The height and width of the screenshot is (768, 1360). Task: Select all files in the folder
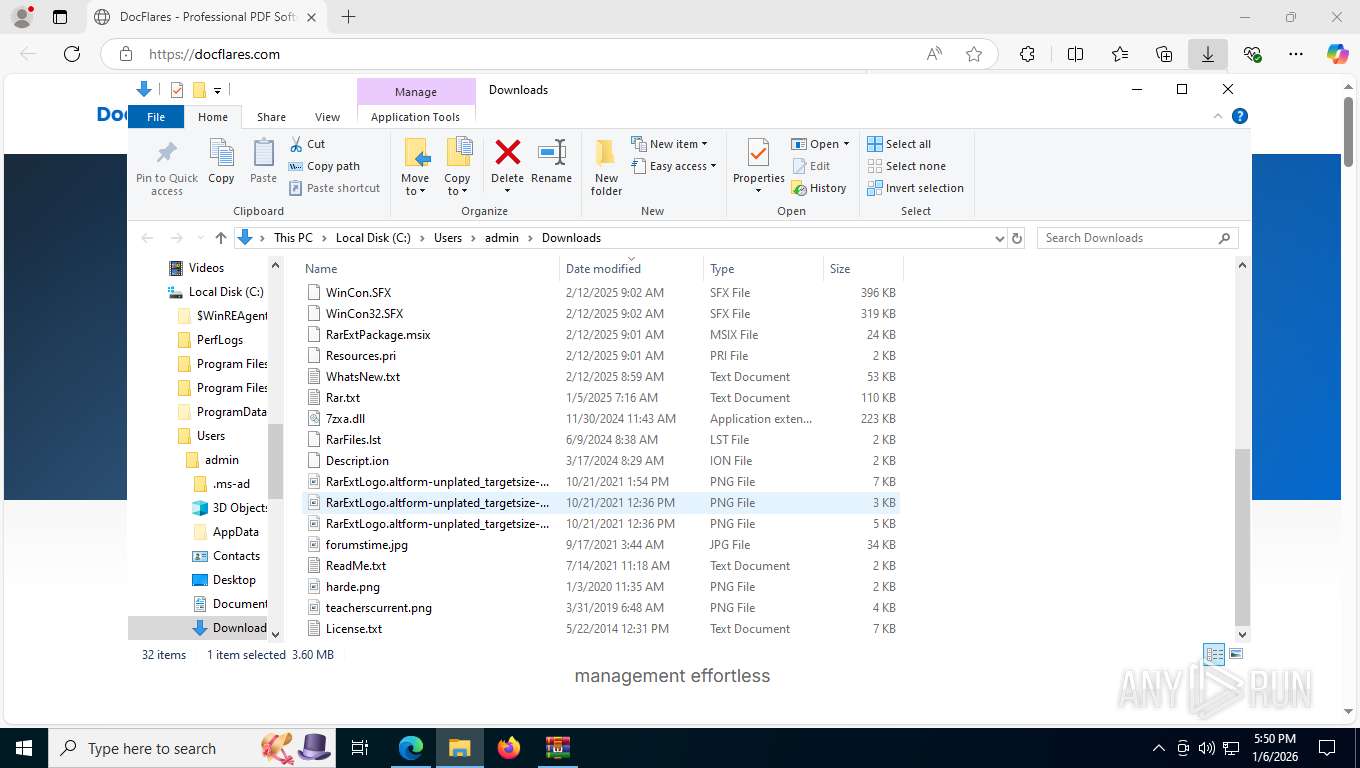(899, 144)
